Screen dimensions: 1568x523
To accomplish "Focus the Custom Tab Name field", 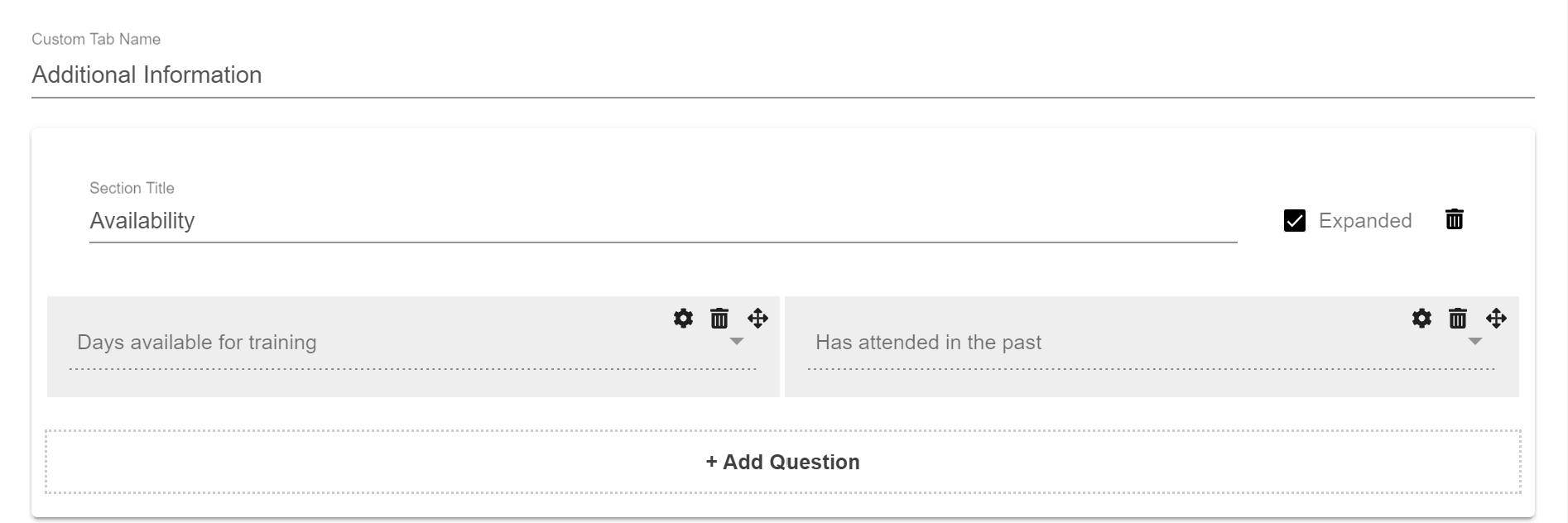I will 783,74.
